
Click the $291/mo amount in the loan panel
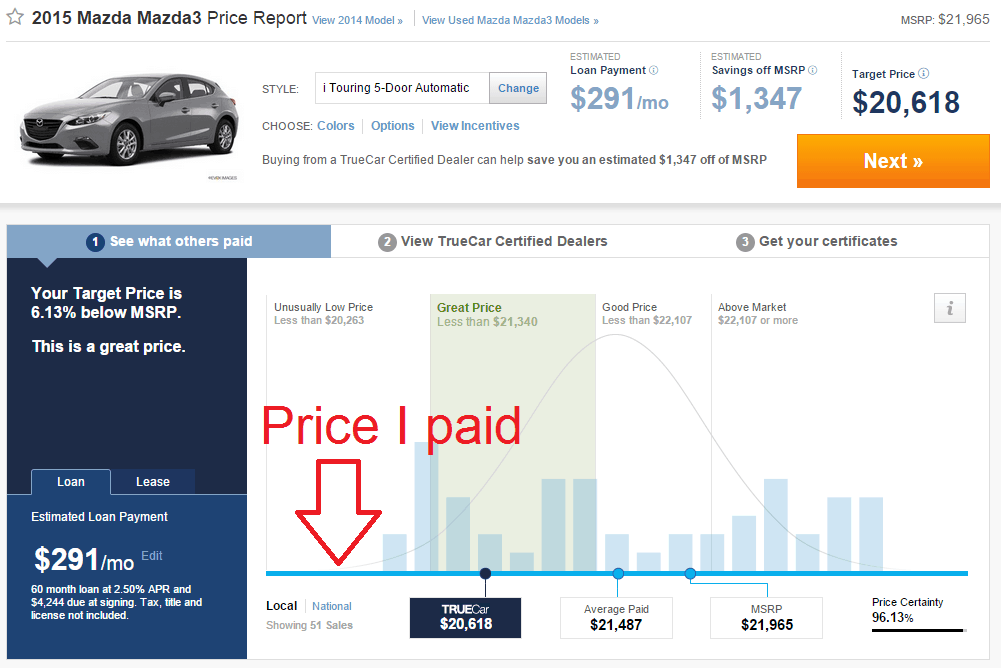coord(84,560)
